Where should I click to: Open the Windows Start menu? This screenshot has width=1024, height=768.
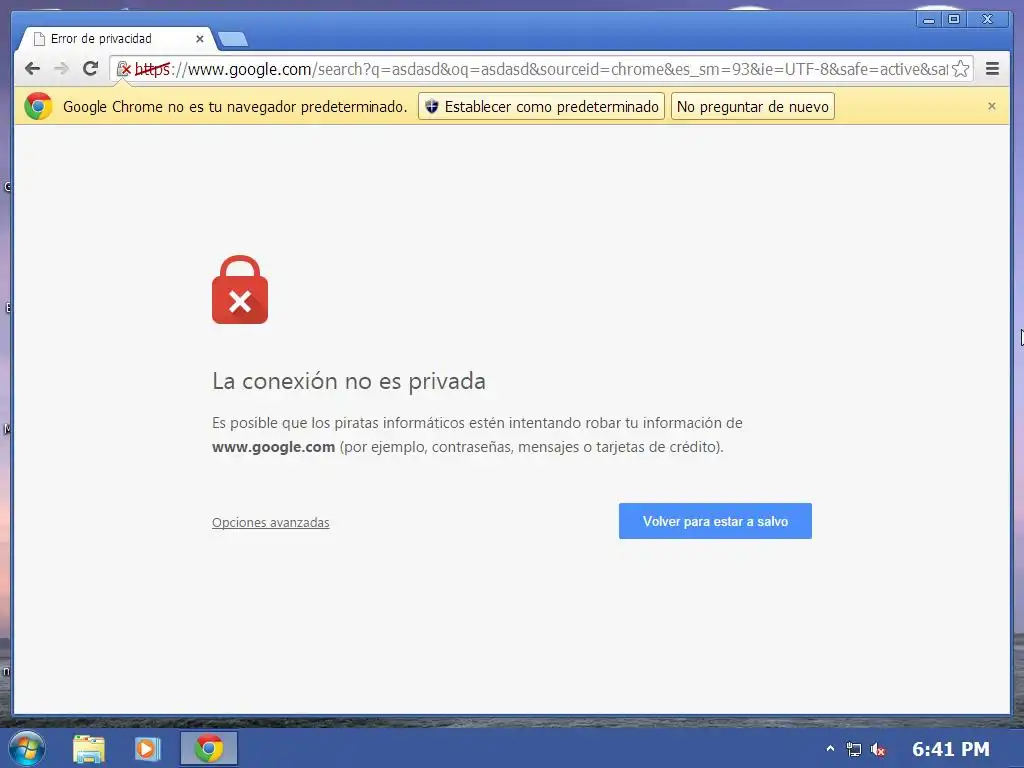click(27, 748)
